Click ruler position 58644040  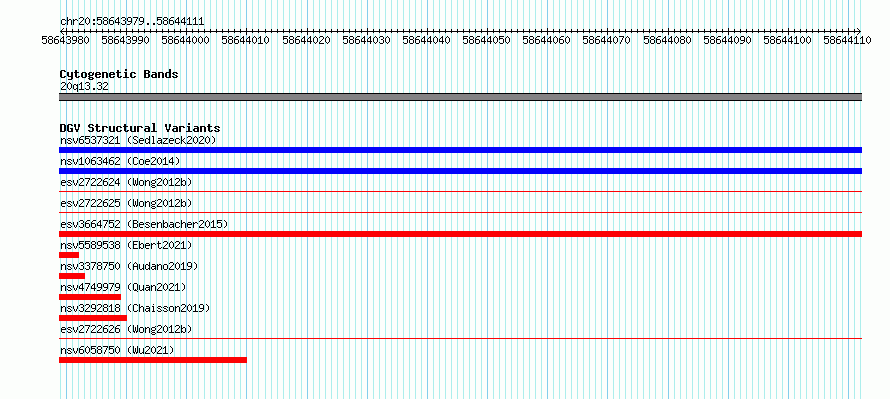tap(426, 40)
